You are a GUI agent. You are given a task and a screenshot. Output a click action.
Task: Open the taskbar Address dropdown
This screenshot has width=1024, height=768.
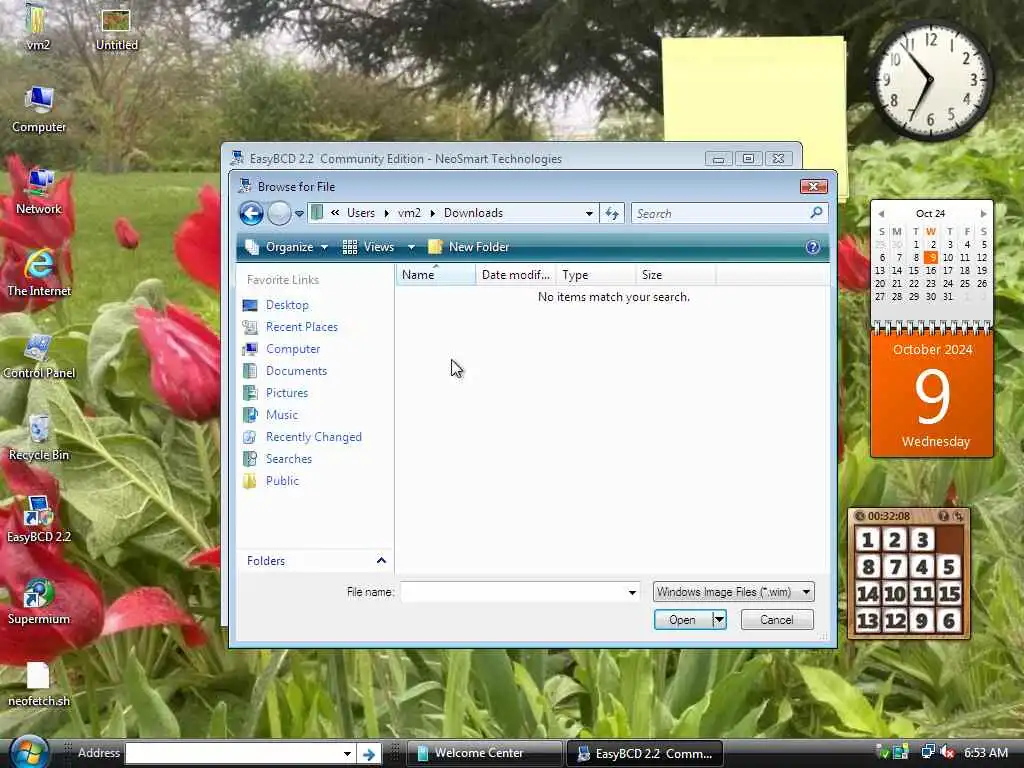pos(347,754)
